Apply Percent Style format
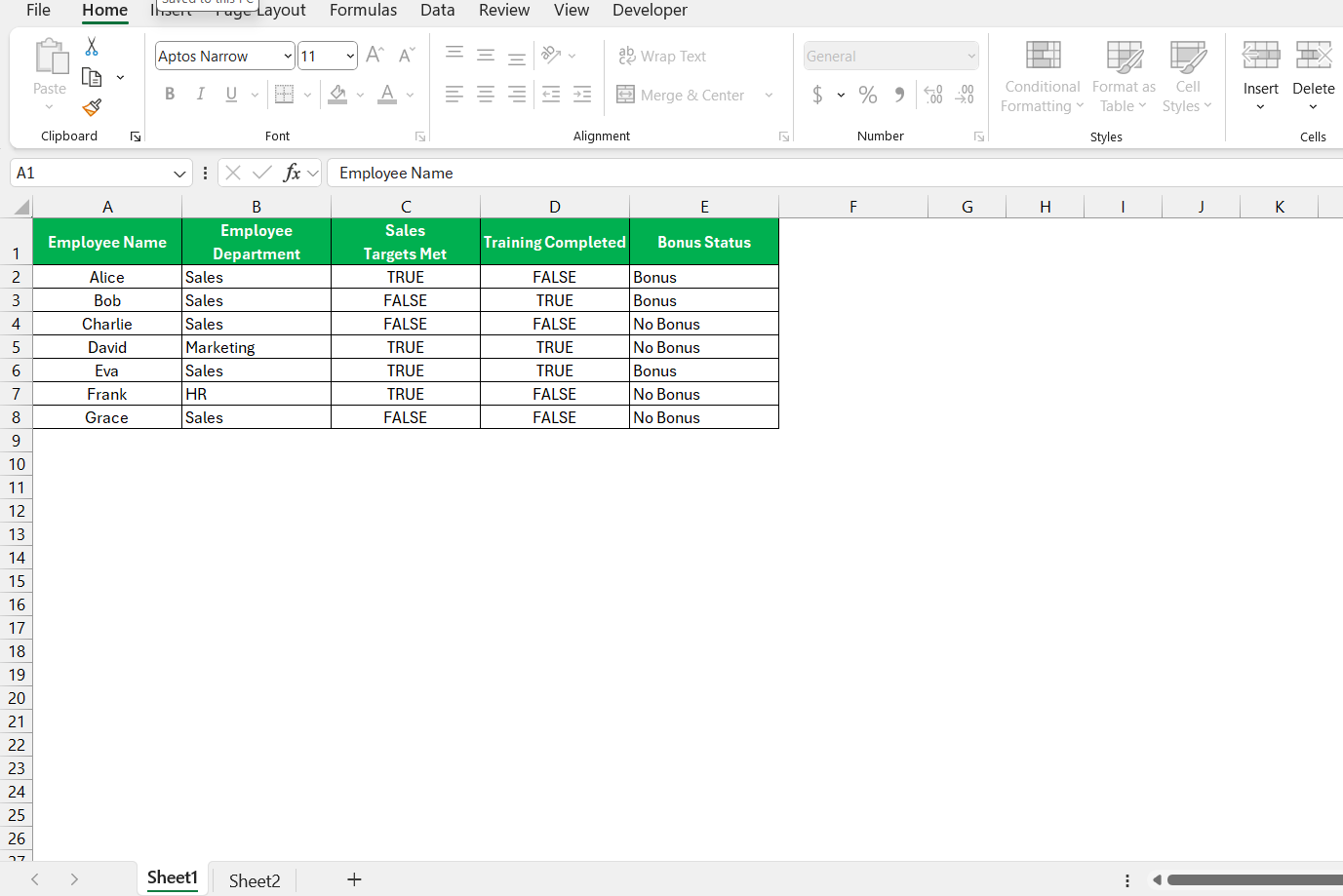This screenshot has width=1343, height=896. tap(868, 95)
